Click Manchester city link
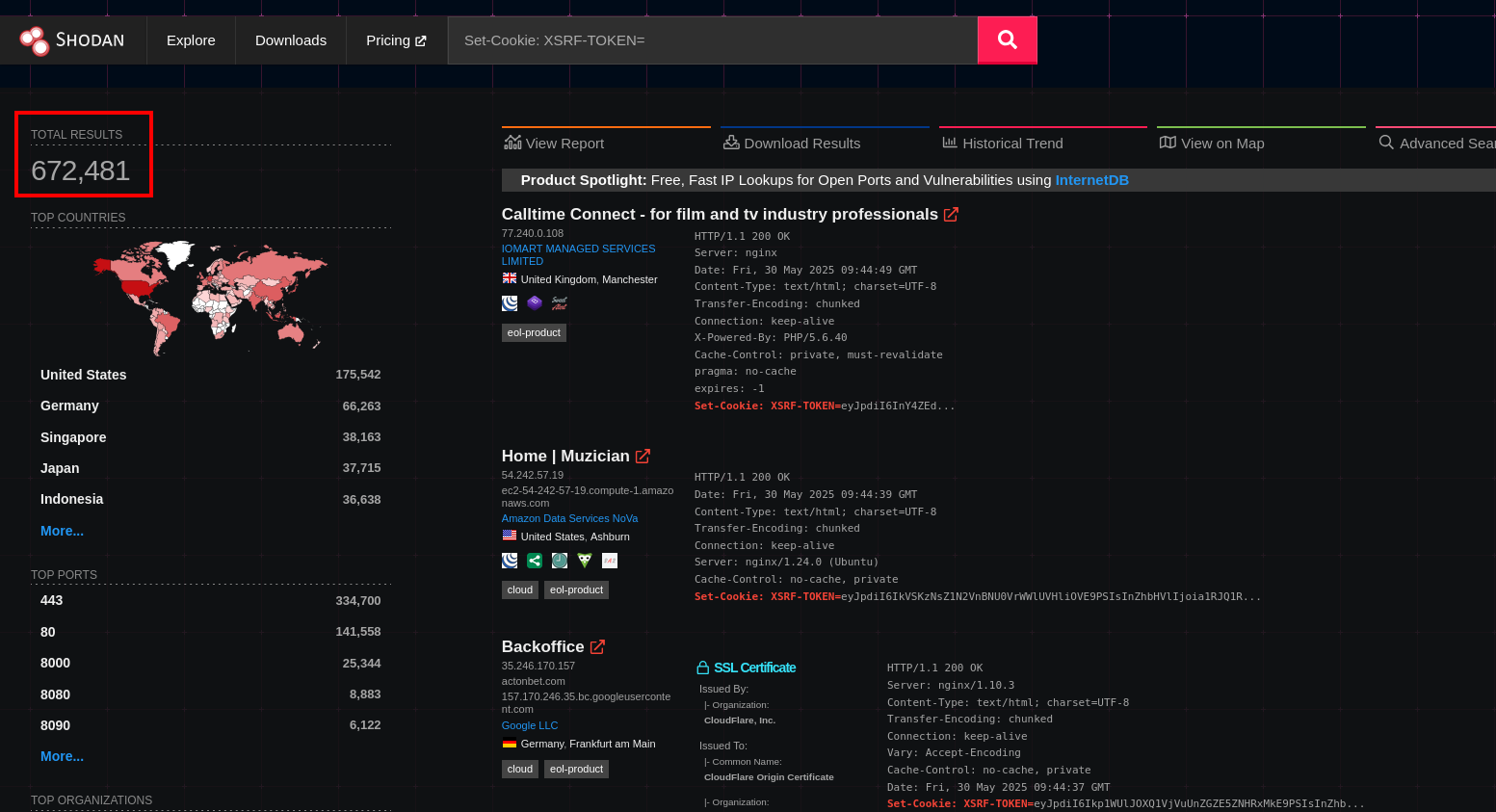The width and height of the screenshot is (1496, 812). click(630, 279)
